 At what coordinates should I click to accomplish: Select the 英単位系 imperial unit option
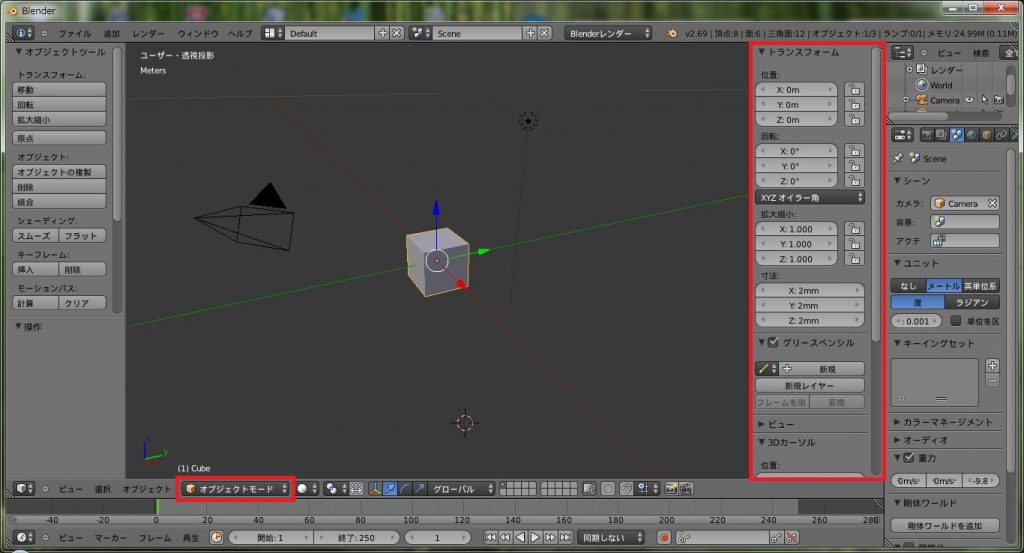[x=980, y=286]
